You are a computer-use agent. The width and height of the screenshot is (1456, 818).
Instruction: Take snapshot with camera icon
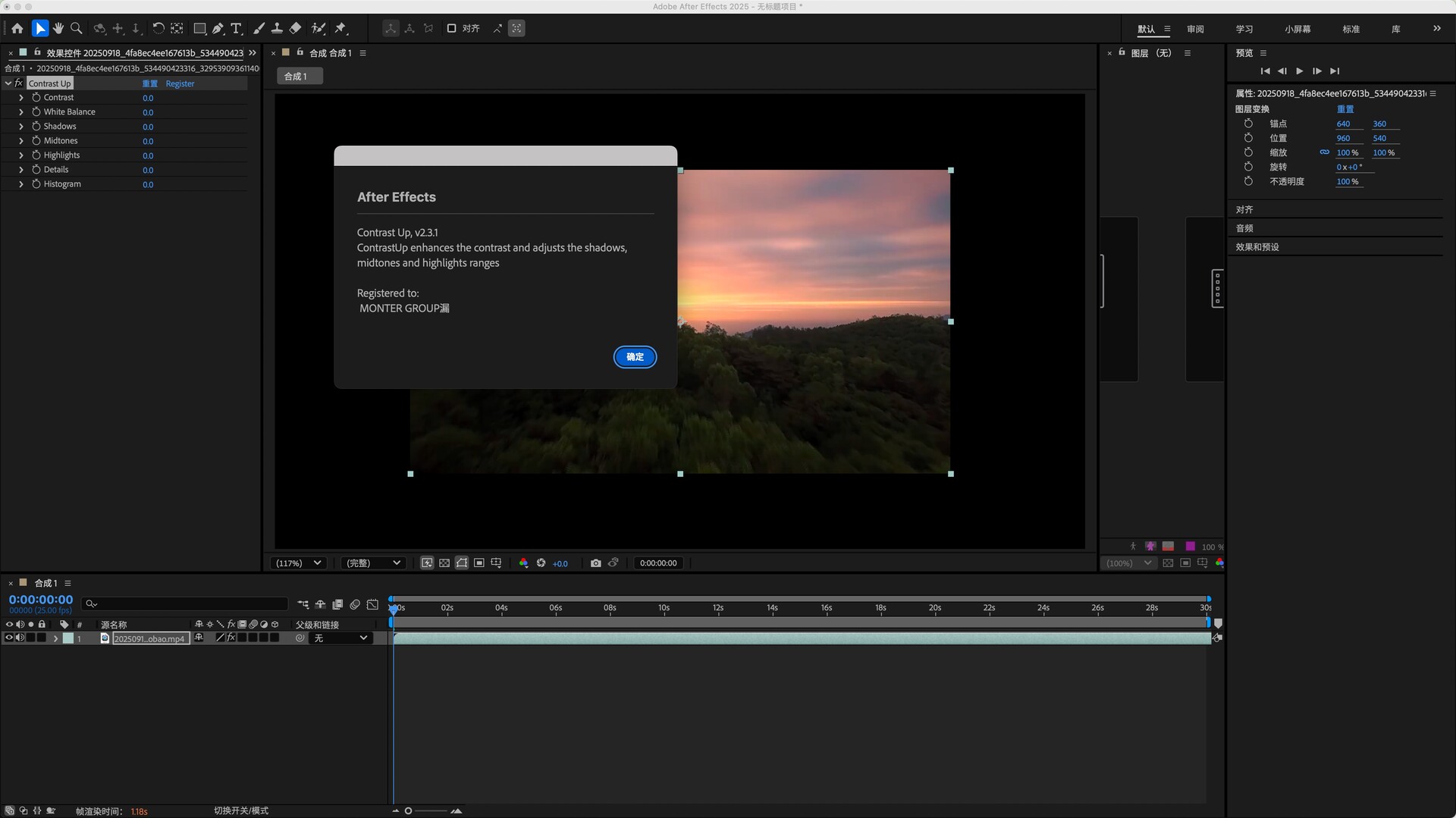point(595,563)
